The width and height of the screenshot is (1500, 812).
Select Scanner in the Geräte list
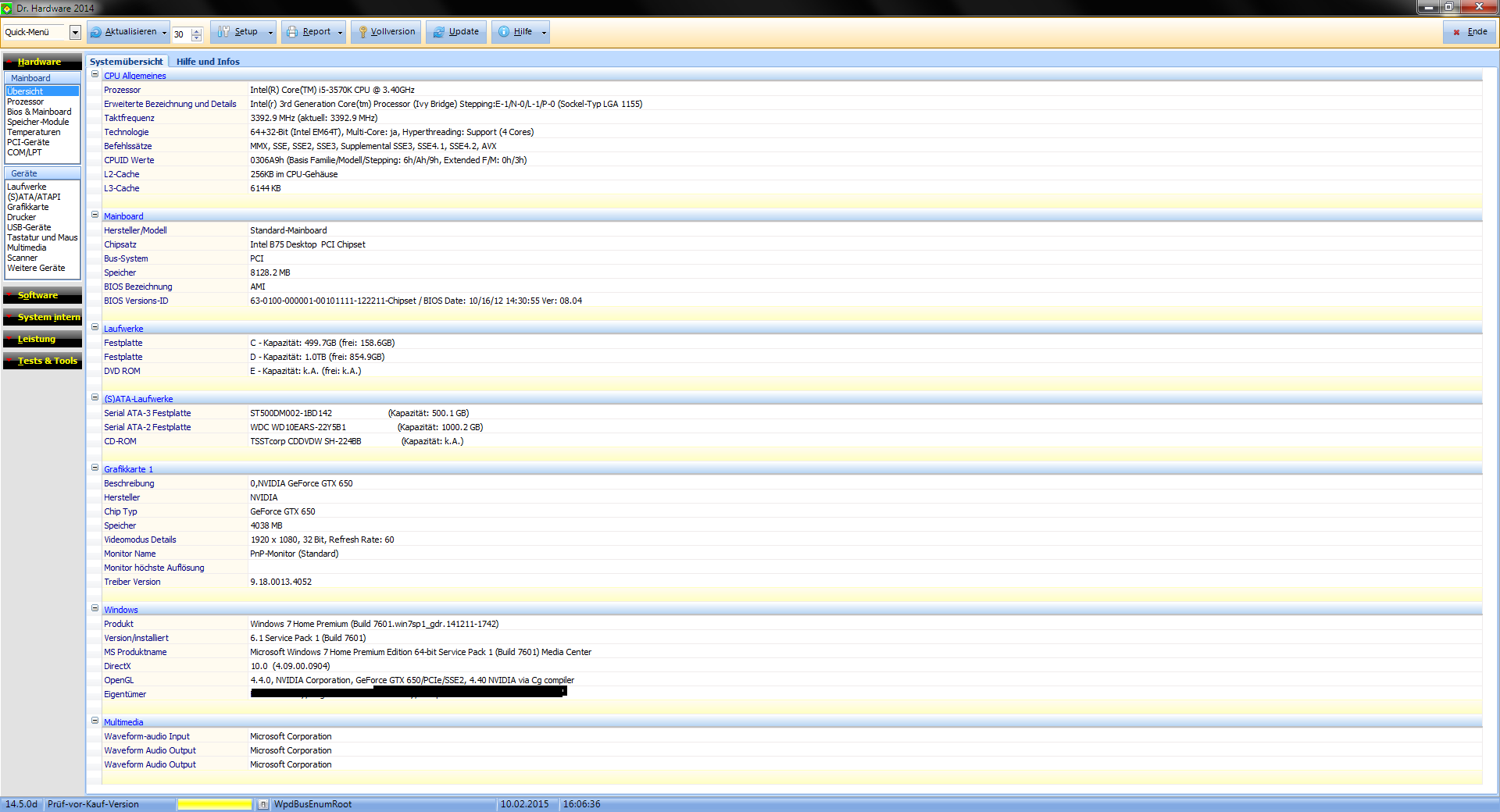click(x=23, y=258)
